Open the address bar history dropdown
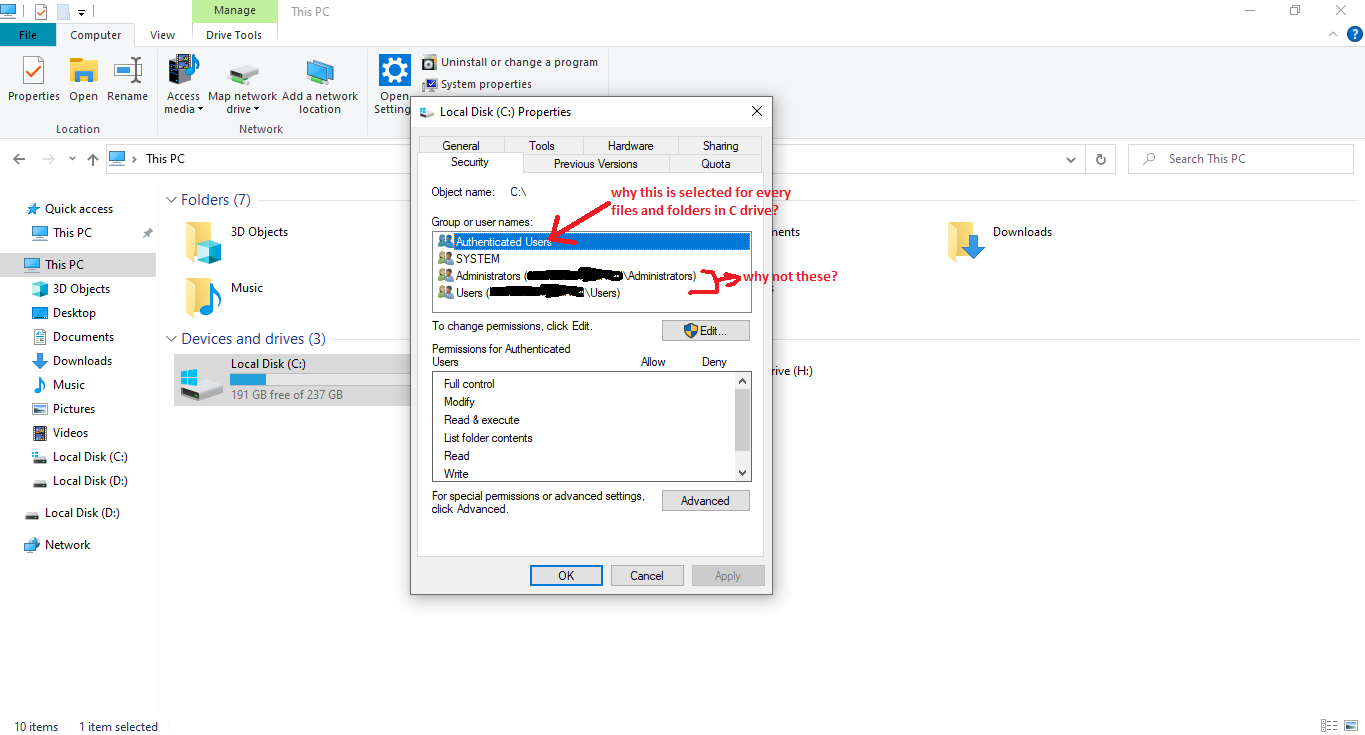Screen dimensions: 1365x735 1071,159
